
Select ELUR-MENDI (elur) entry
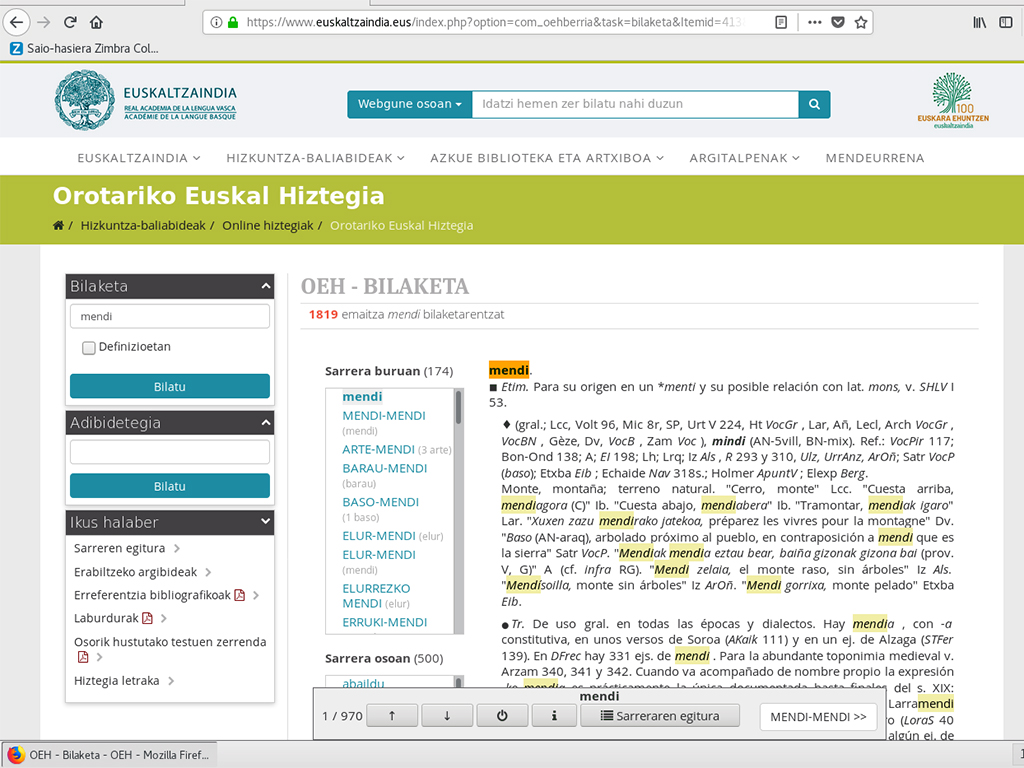point(379,536)
